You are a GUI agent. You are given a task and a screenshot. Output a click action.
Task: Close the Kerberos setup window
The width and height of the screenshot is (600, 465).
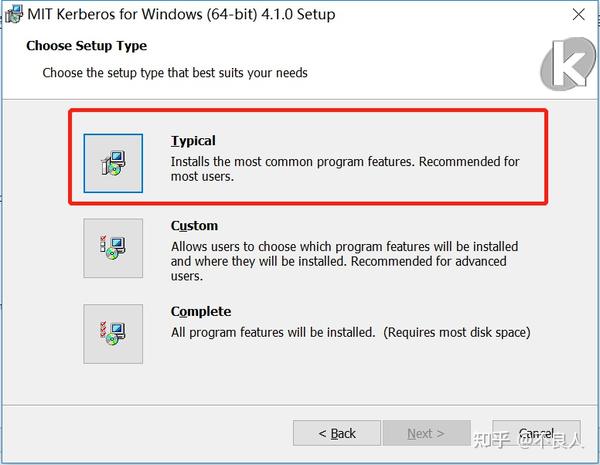click(578, 15)
